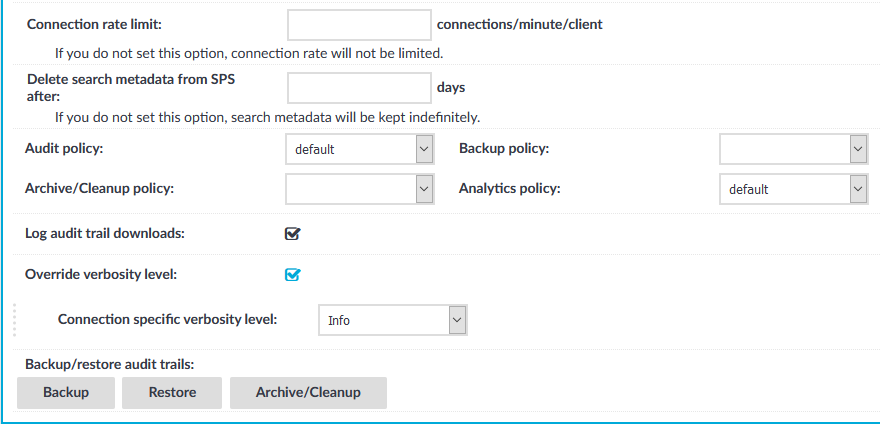880x424 pixels.
Task: Click the 'Backup/restore audit trails:' heading
Action: click(109, 364)
